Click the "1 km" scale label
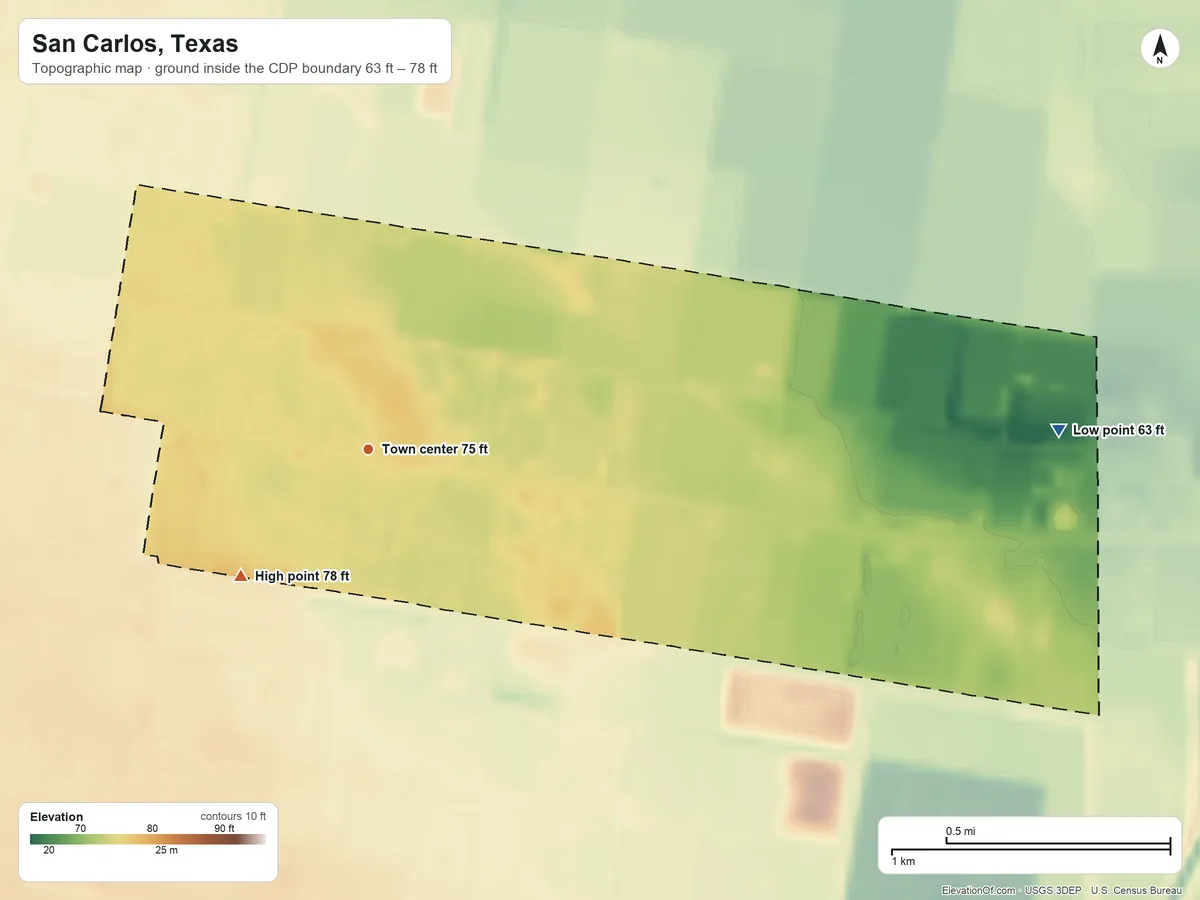This screenshot has height=900, width=1200. [x=903, y=860]
